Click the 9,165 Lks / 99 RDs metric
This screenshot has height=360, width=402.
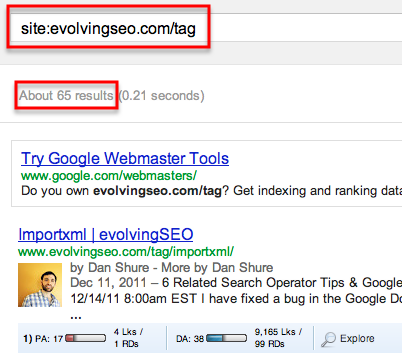(x=278, y=338)
